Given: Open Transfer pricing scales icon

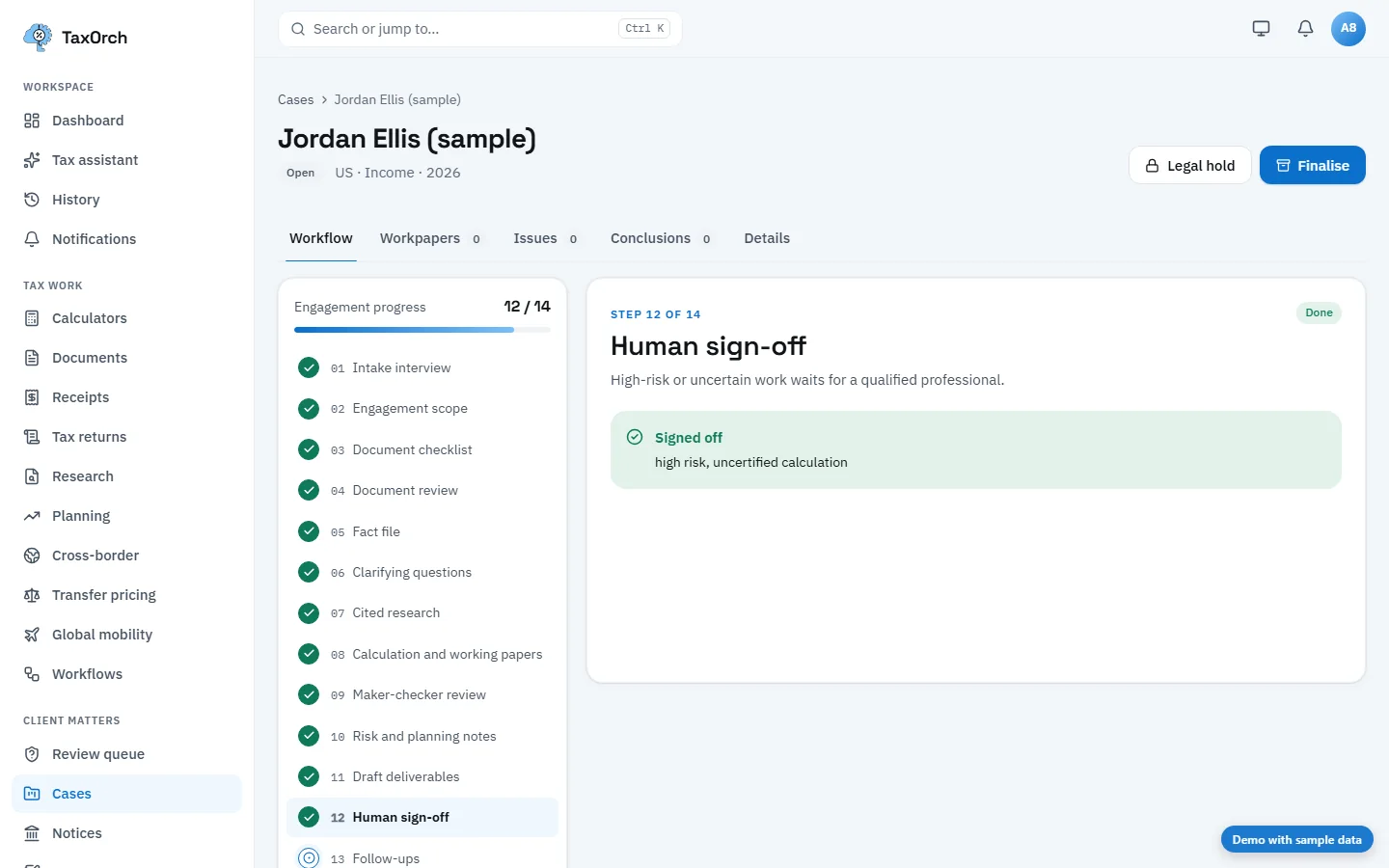Looking at the screenshot, I should pos(32,595).
